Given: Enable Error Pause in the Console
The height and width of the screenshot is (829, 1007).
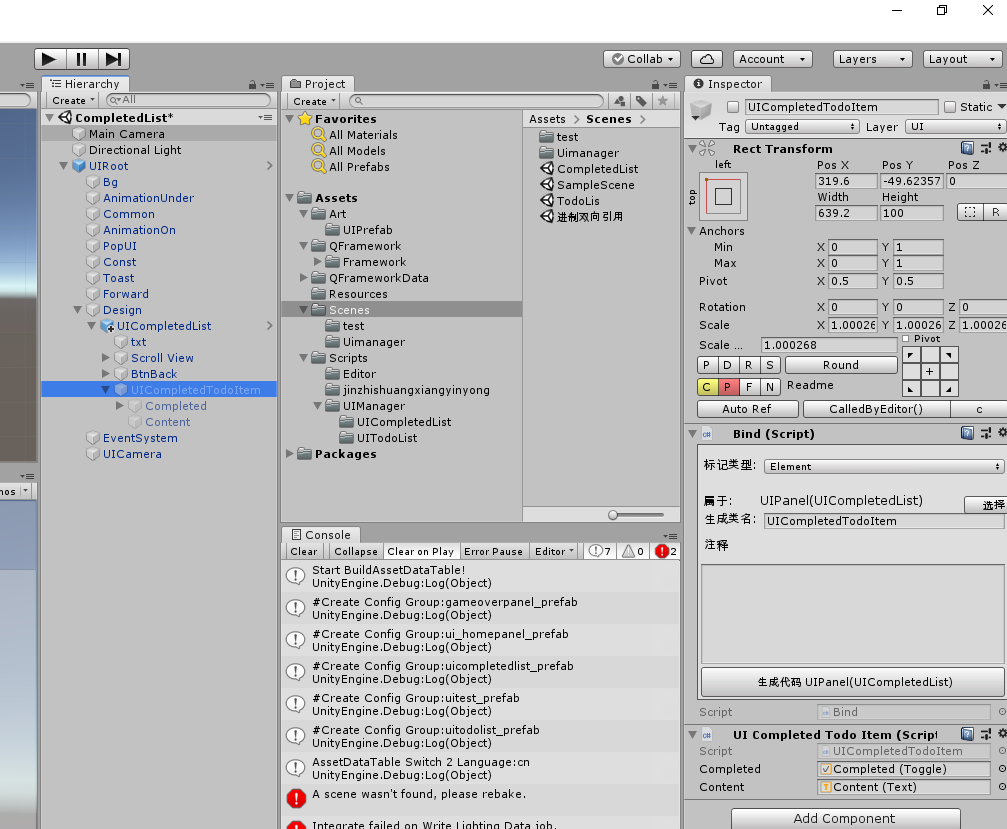Looking at the screenshot, I should [494, 550].
